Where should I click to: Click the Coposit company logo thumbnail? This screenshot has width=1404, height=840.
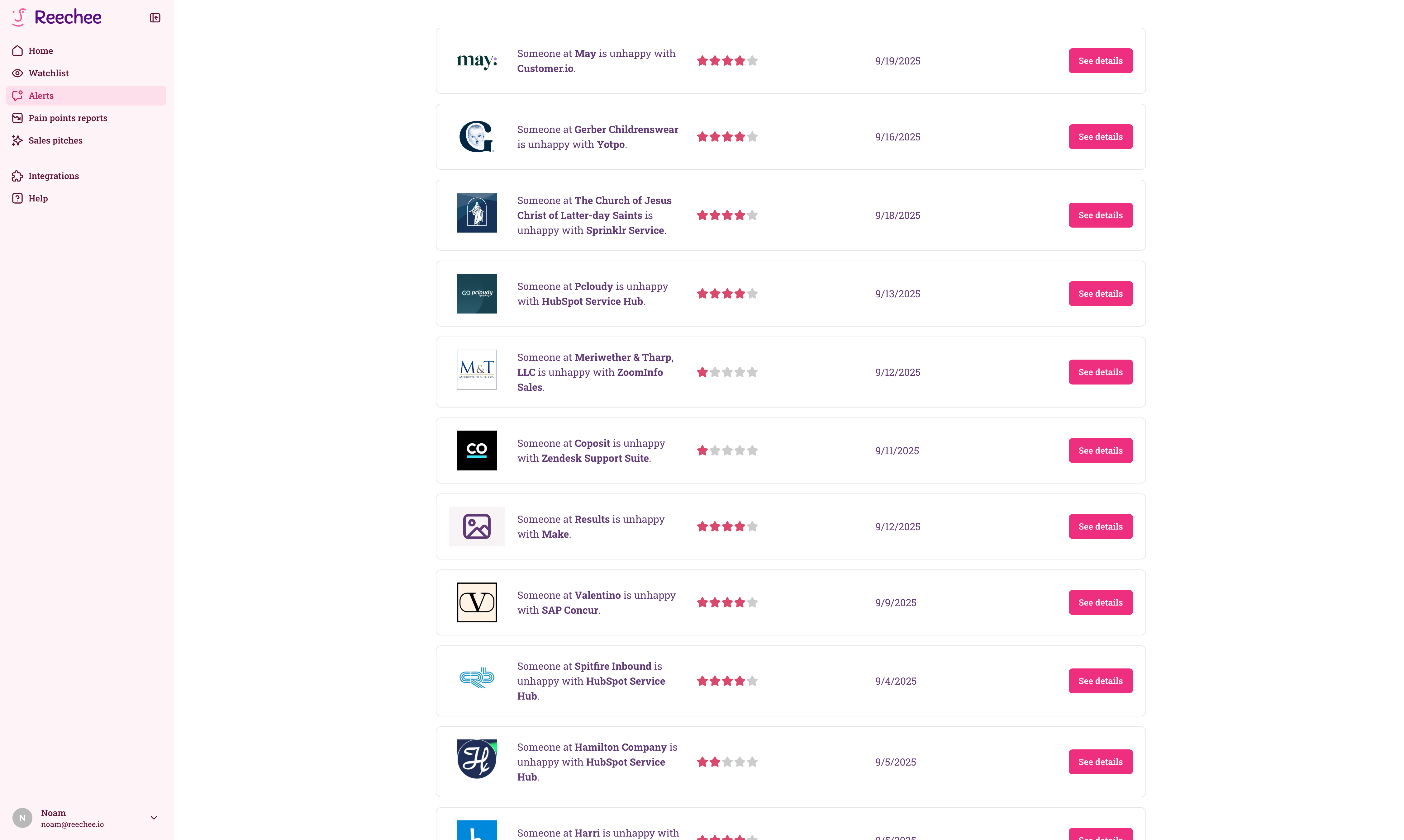476,451
